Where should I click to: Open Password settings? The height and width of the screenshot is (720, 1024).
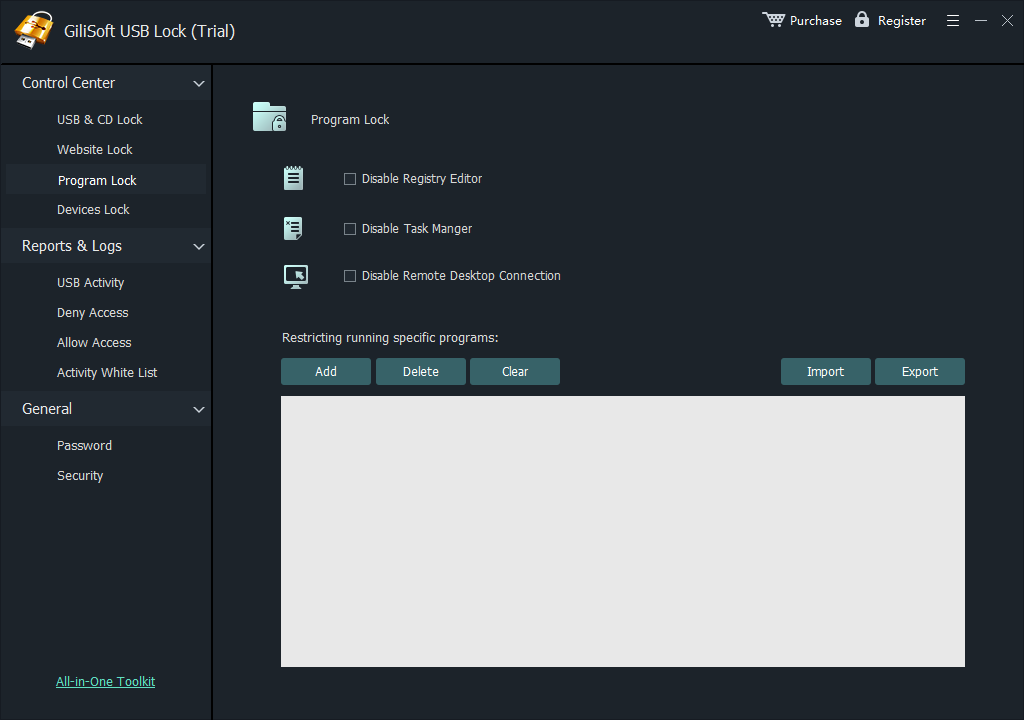pyautogui.click(x=84, y=446)
